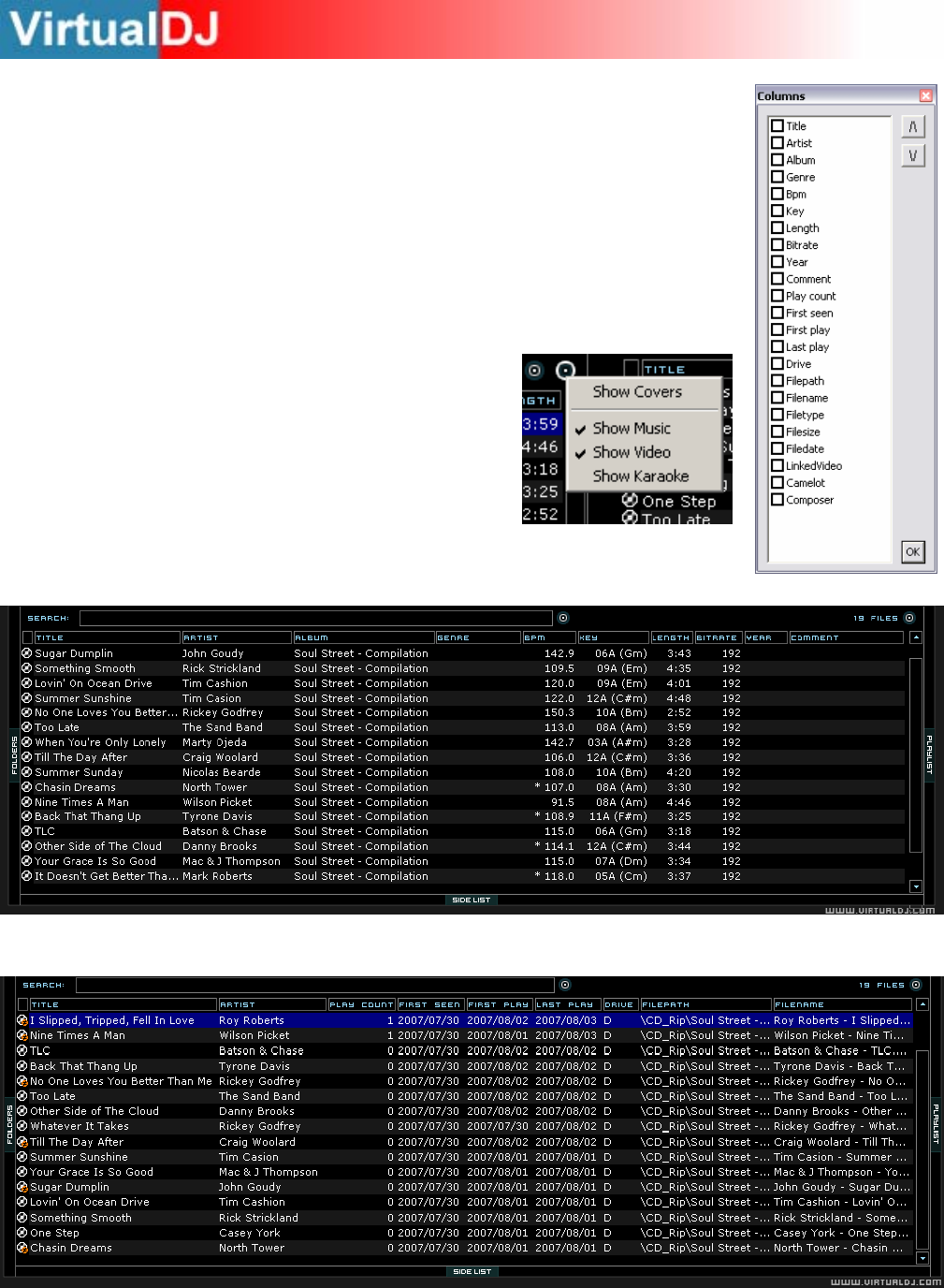Click track icon for Whatever It Takes
The height and width of the screenshot is (1288, 944).
[x=22, y=1126]
